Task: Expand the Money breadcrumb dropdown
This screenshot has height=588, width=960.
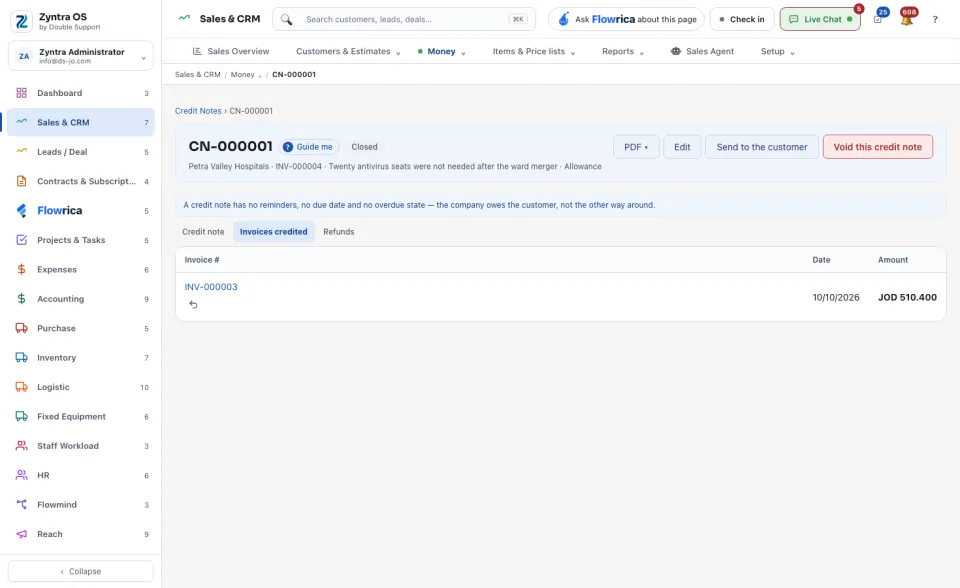Action: tap(246, 74)
